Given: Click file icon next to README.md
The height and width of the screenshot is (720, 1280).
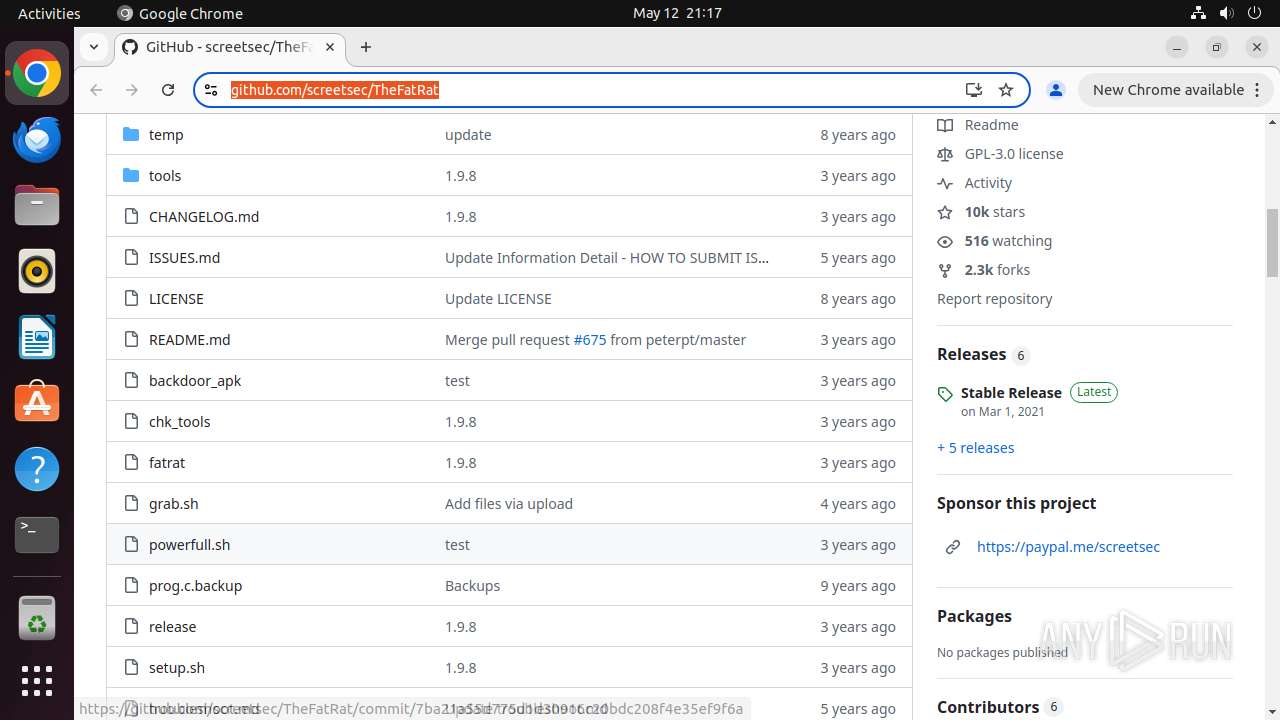Looking at the screenshot, I should click(130, 339).
